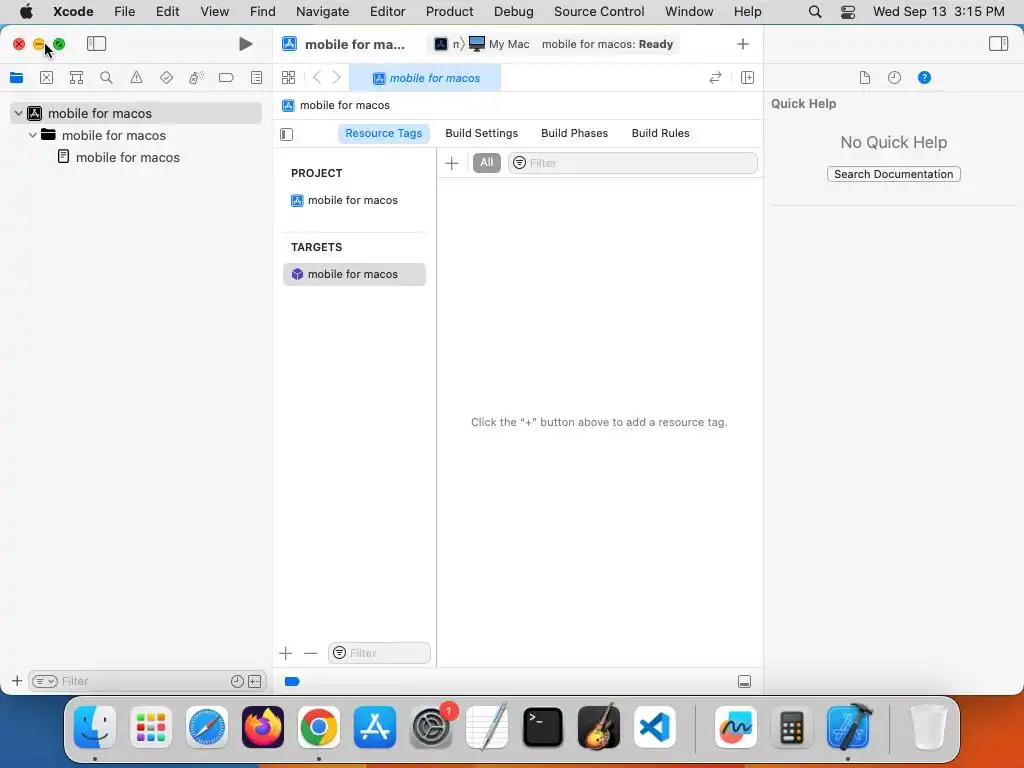Switch to the Build Settings tab
Viewport: 1024px width, 768px height.
pyautogui.click(x=481, y=133)
